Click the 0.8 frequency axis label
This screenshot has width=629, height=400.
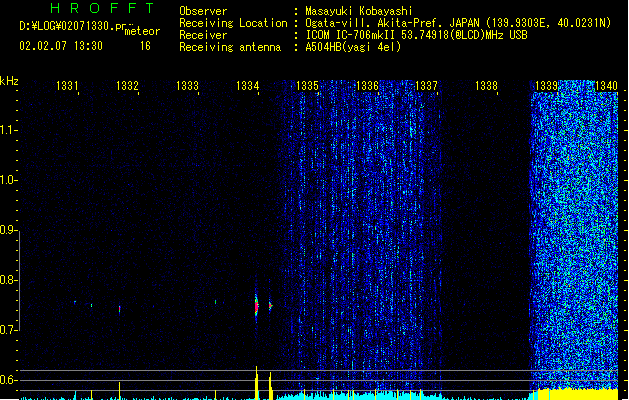pyautogui.click(x=8, y=280)
